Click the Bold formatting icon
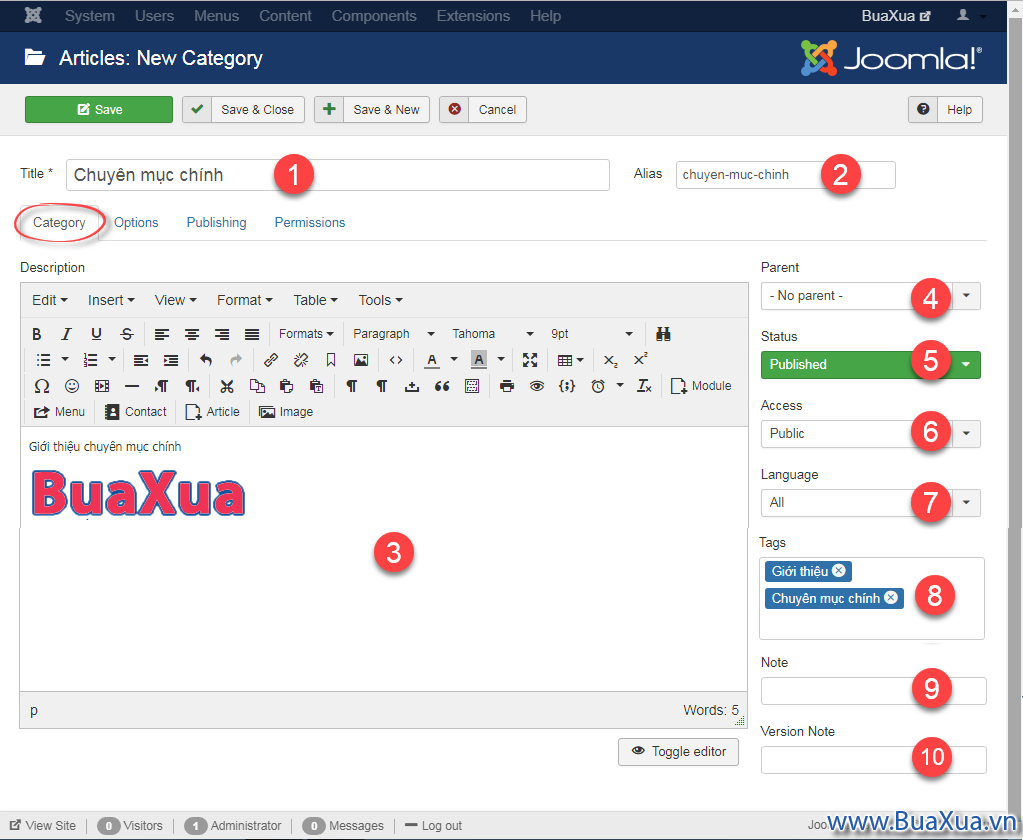This screenshot has height=840, width=1023. tap(37, 334)
